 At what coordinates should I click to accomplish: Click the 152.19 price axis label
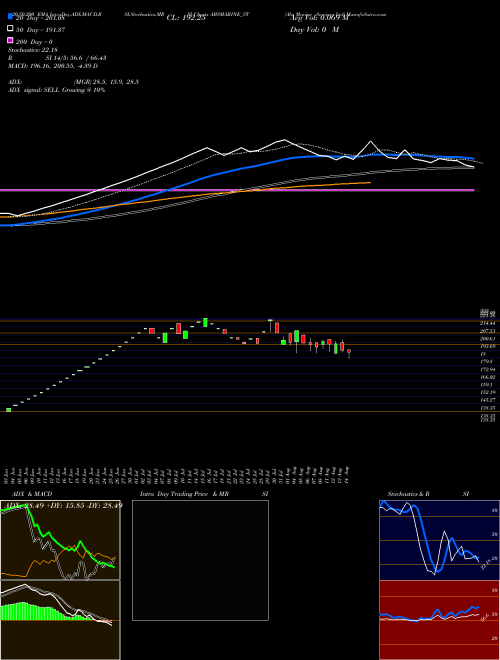tap(488, 392)
